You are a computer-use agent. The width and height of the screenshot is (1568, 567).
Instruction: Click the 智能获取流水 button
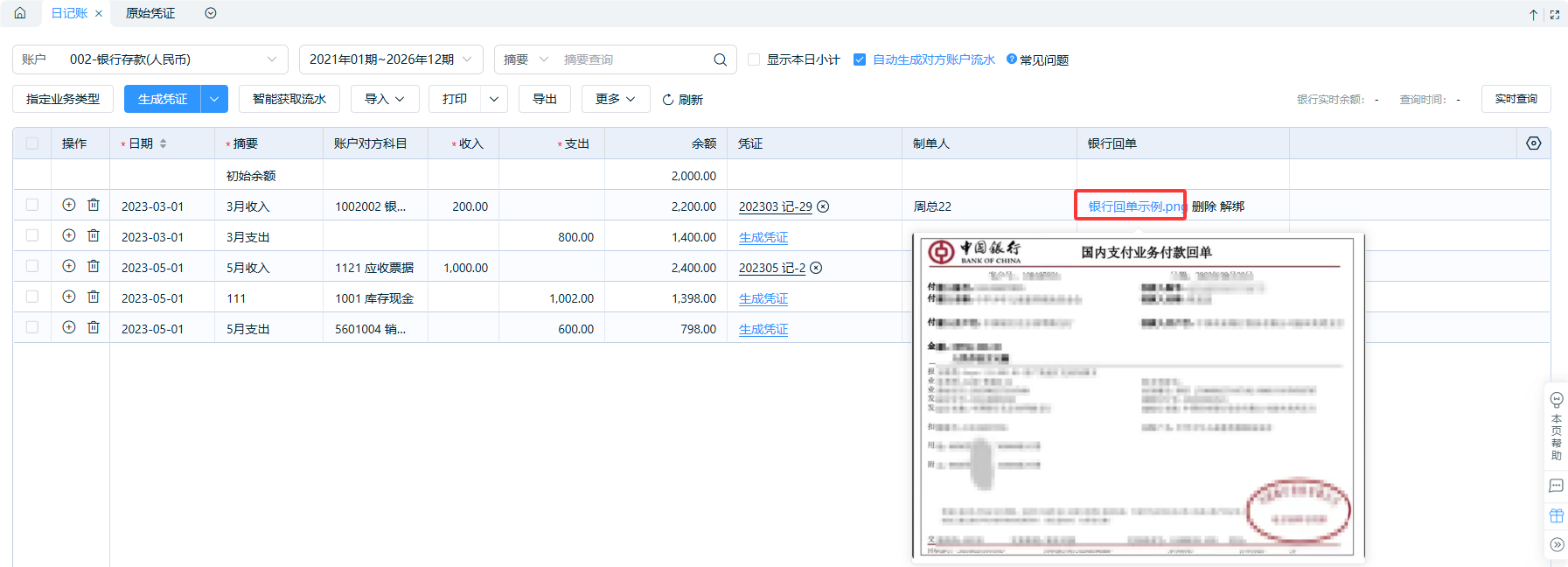[x=289, y=99]
